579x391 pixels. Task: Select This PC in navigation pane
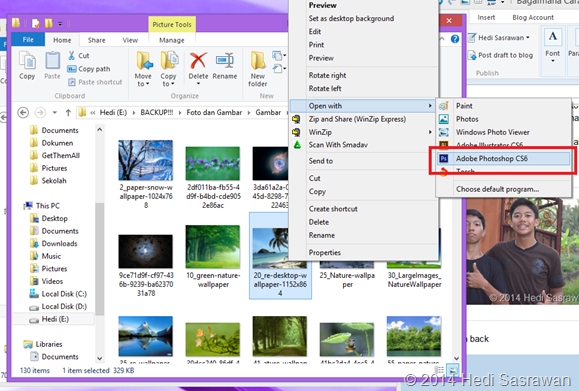pyautogui.click(x=48, y=206)
